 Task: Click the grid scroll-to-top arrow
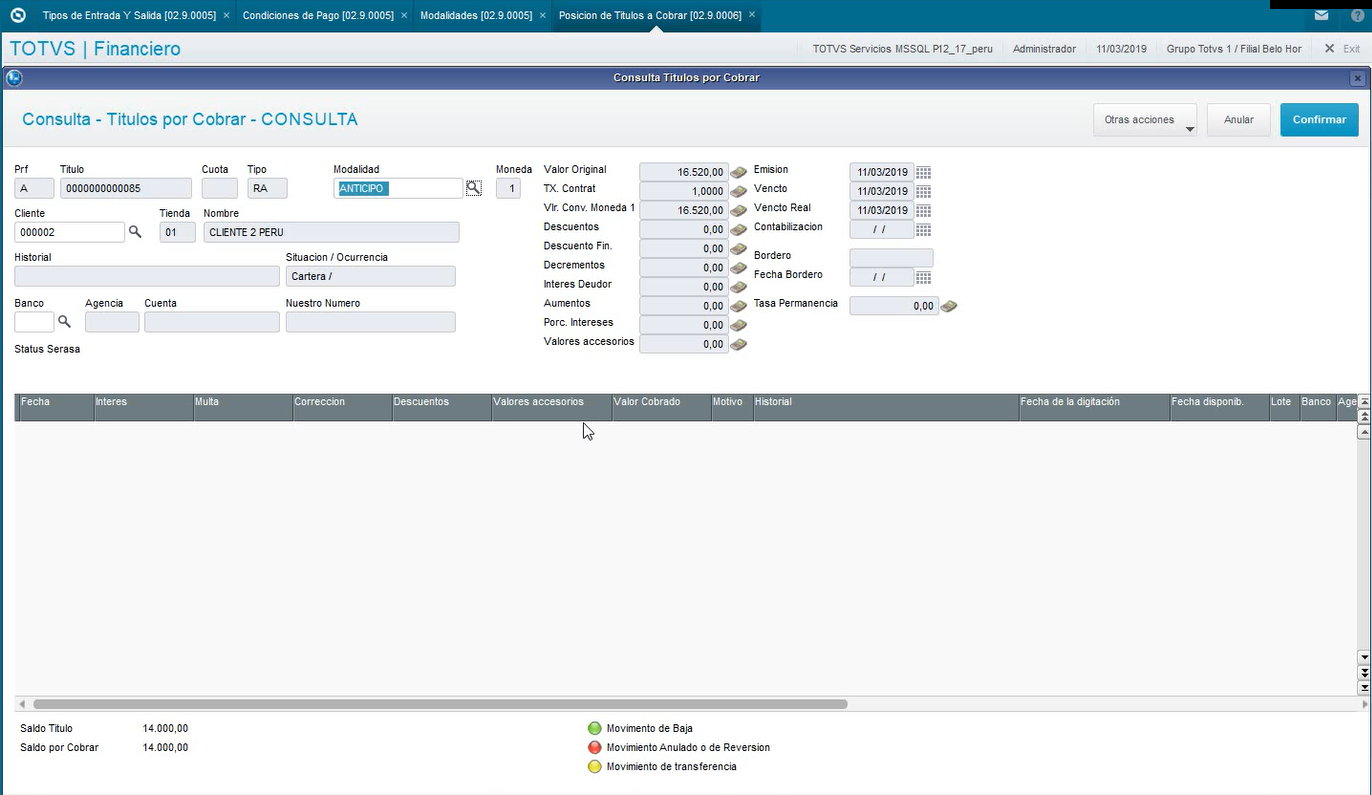point(1363,402)
